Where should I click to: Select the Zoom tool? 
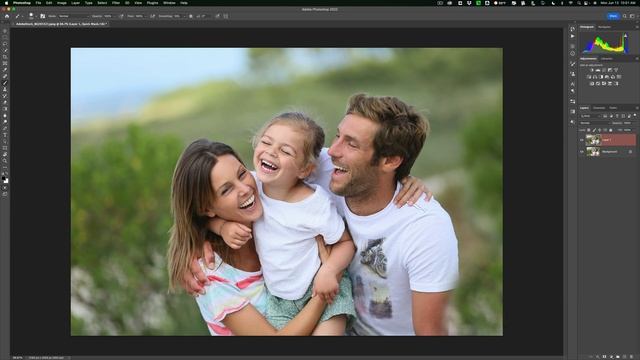pos(5,161)
